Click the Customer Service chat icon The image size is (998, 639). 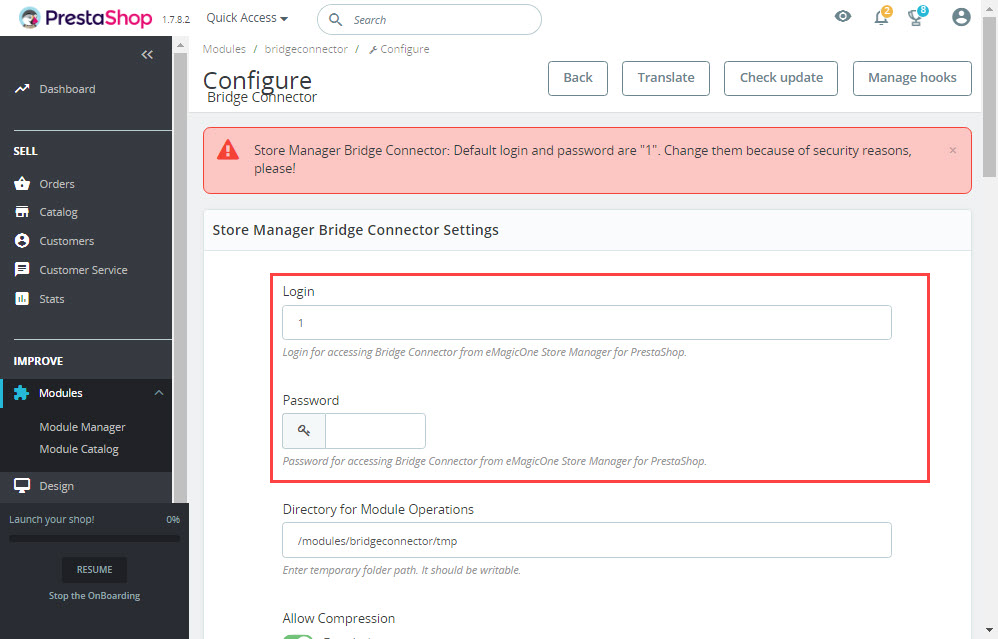tap(22, 269)
